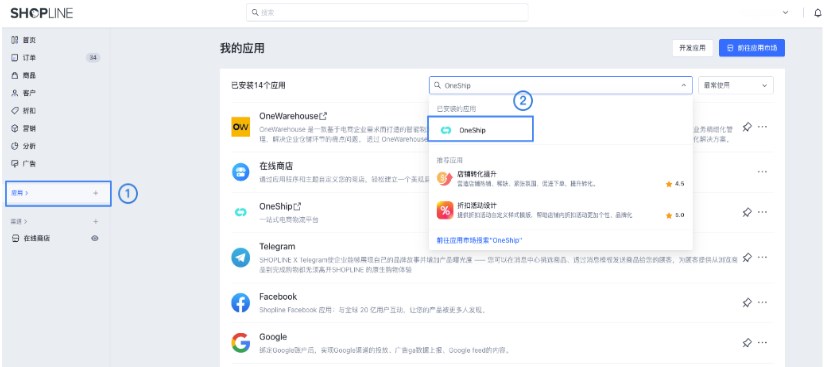
Task: Click the 前往应用市场搜索 "OneShip" link
Action: (479, 240)
